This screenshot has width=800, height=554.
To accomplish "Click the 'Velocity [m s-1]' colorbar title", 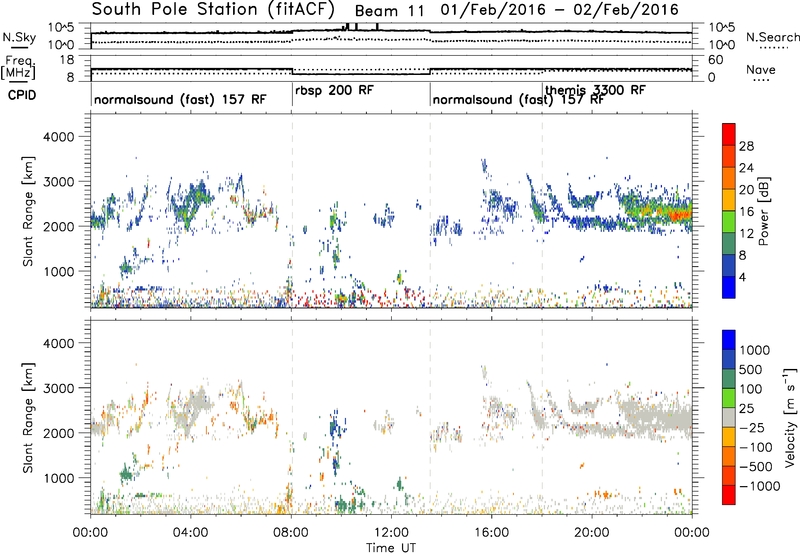I will [x=790, y=417].
